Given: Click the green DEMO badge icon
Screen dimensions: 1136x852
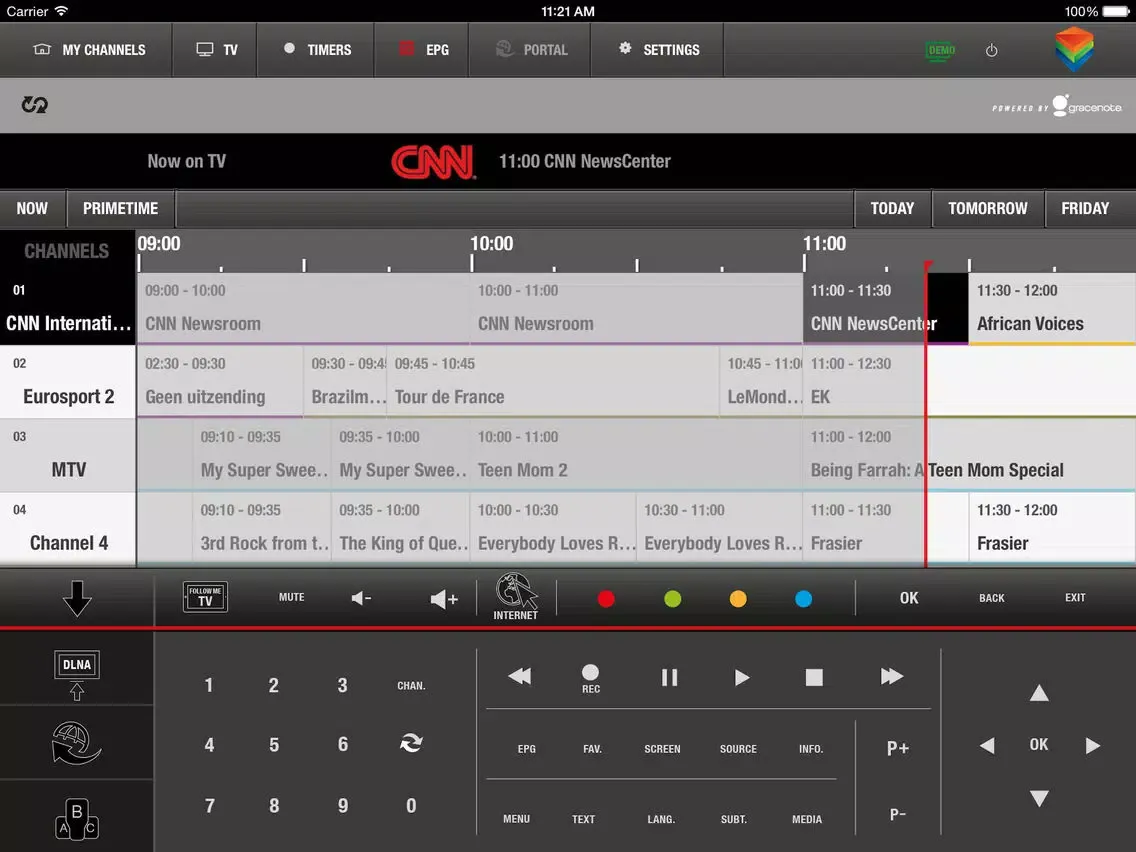Looking at the screenshot, I should 940,50.
